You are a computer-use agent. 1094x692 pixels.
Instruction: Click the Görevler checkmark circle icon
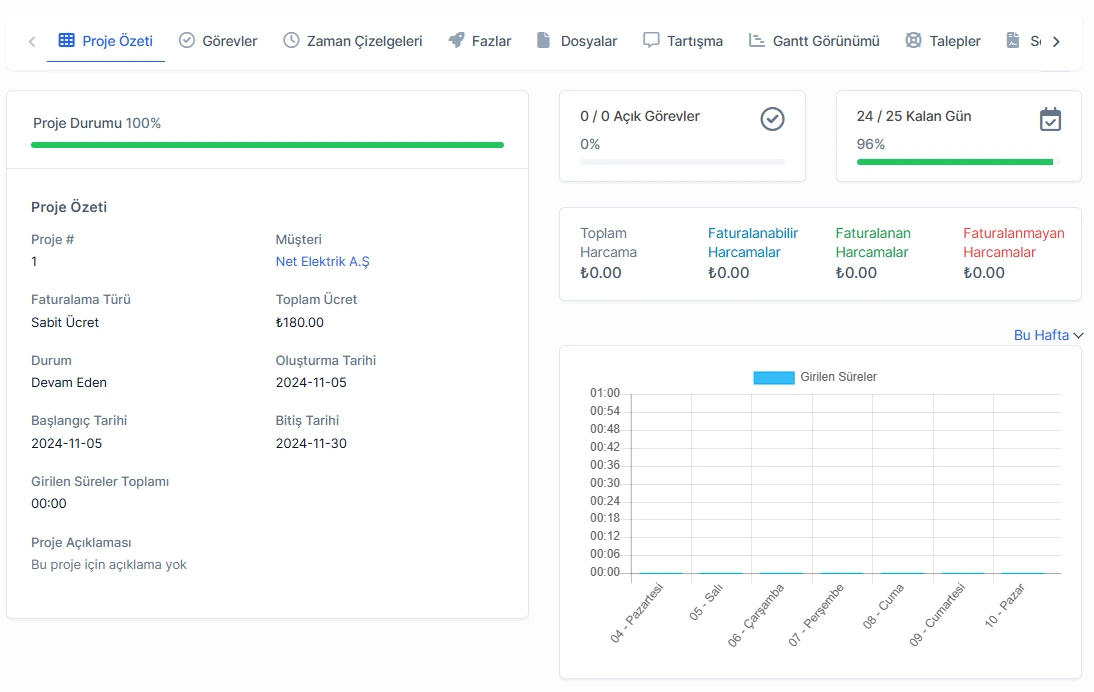(x=186, y=40)
